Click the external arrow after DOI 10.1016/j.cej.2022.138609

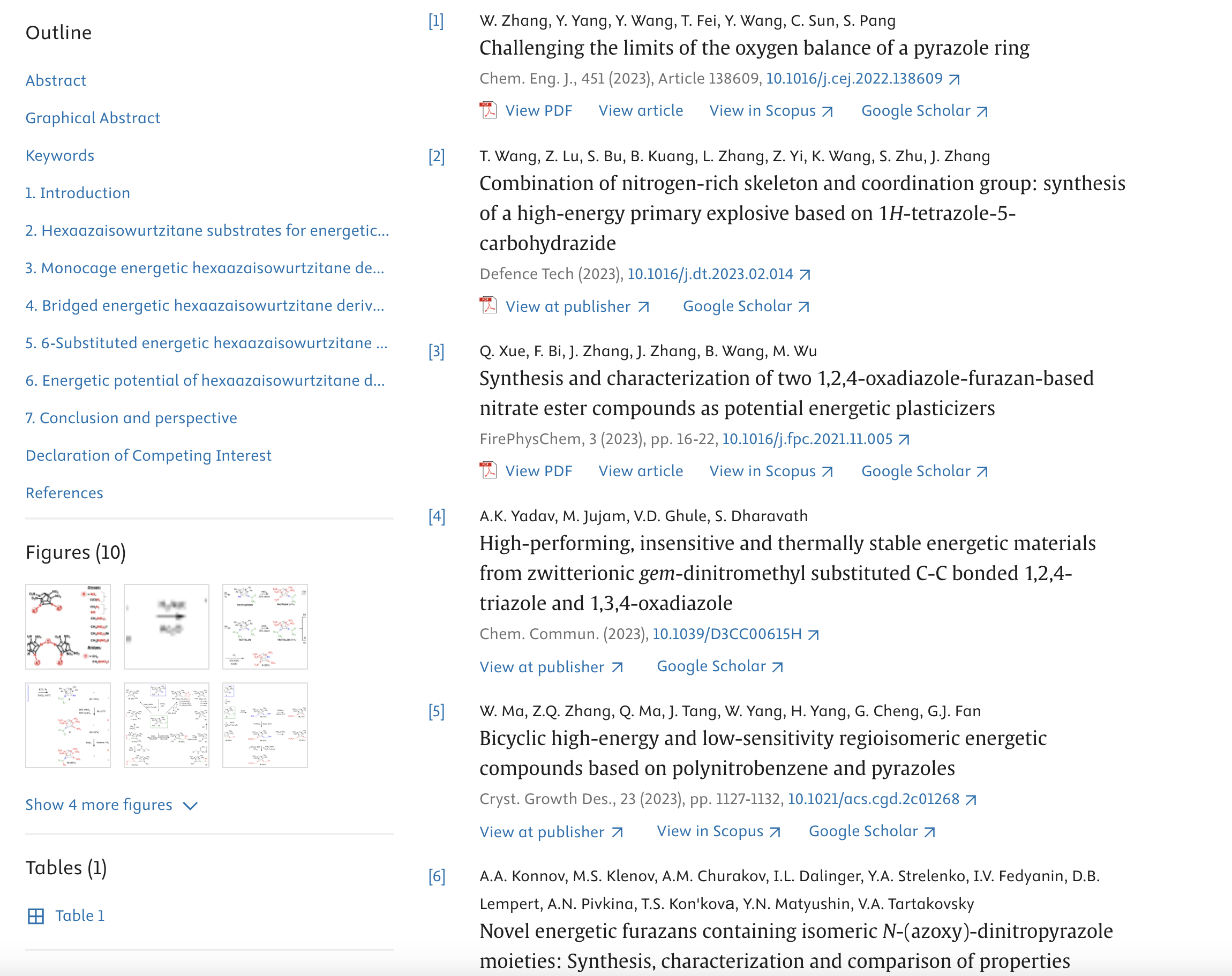955,79
